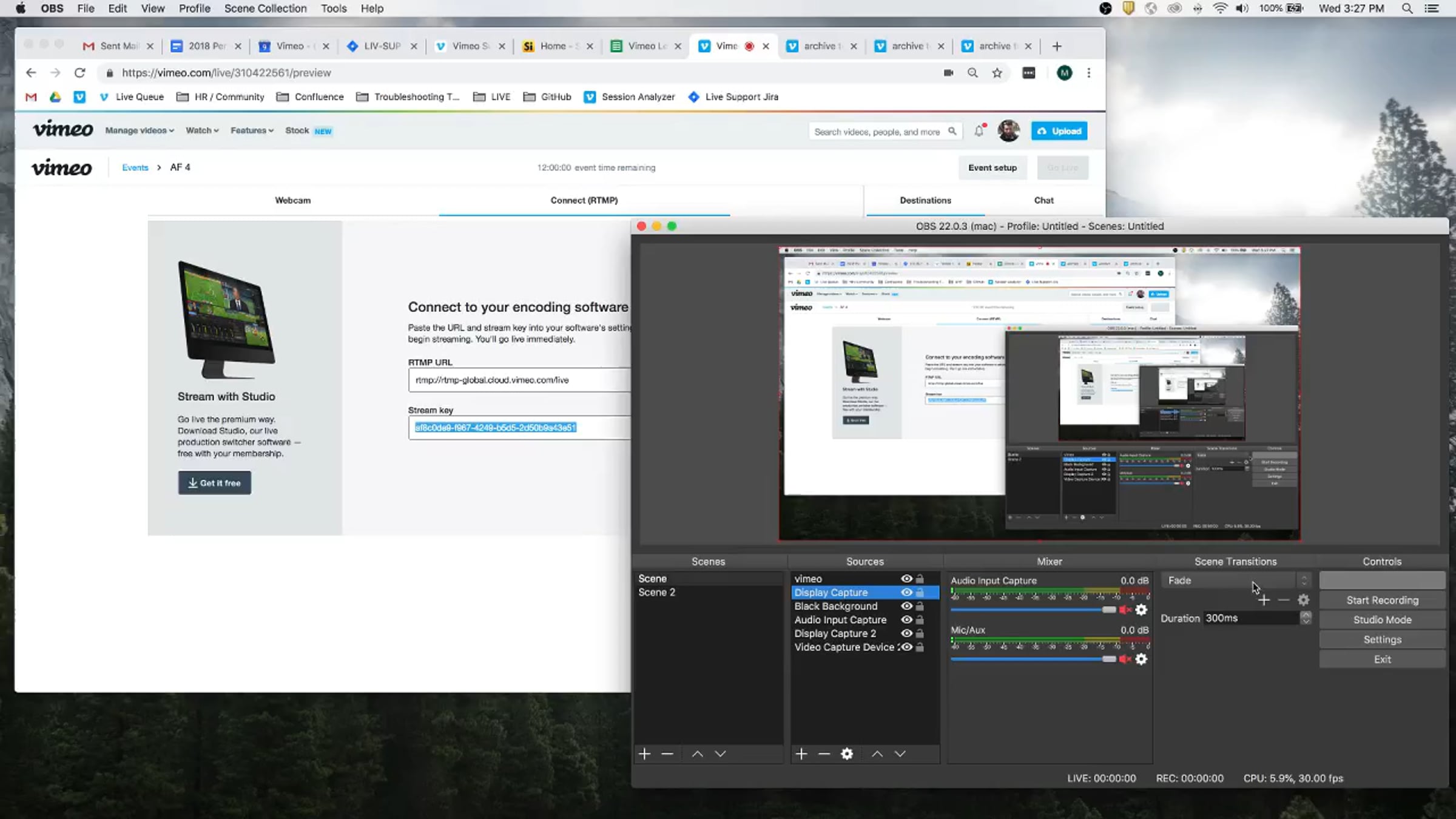
Task: Open Mic/Aux mixer settings gear
Action: (x=1141, y=659)
